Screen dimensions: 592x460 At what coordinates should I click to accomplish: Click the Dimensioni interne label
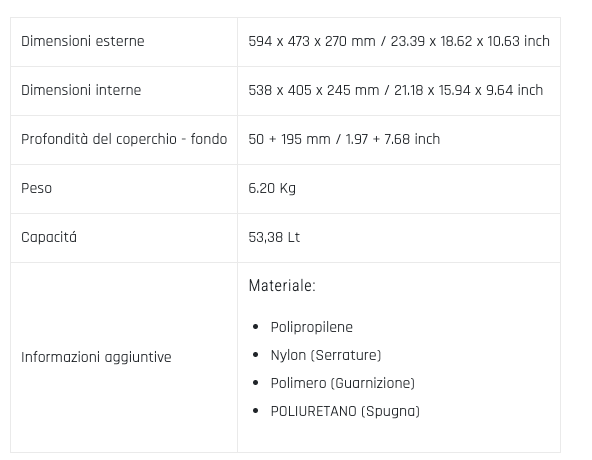(x=81, y=90)
